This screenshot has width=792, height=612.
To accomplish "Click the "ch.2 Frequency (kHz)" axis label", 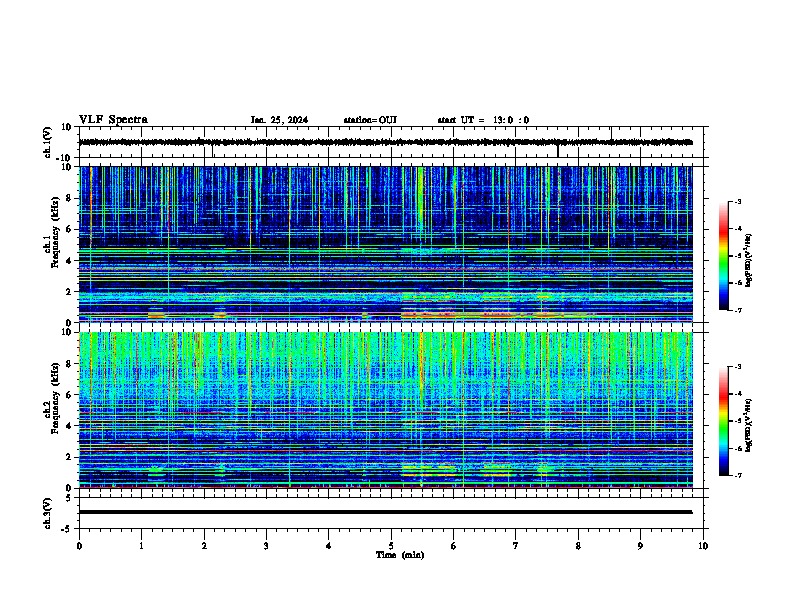I will coord(52,398).
